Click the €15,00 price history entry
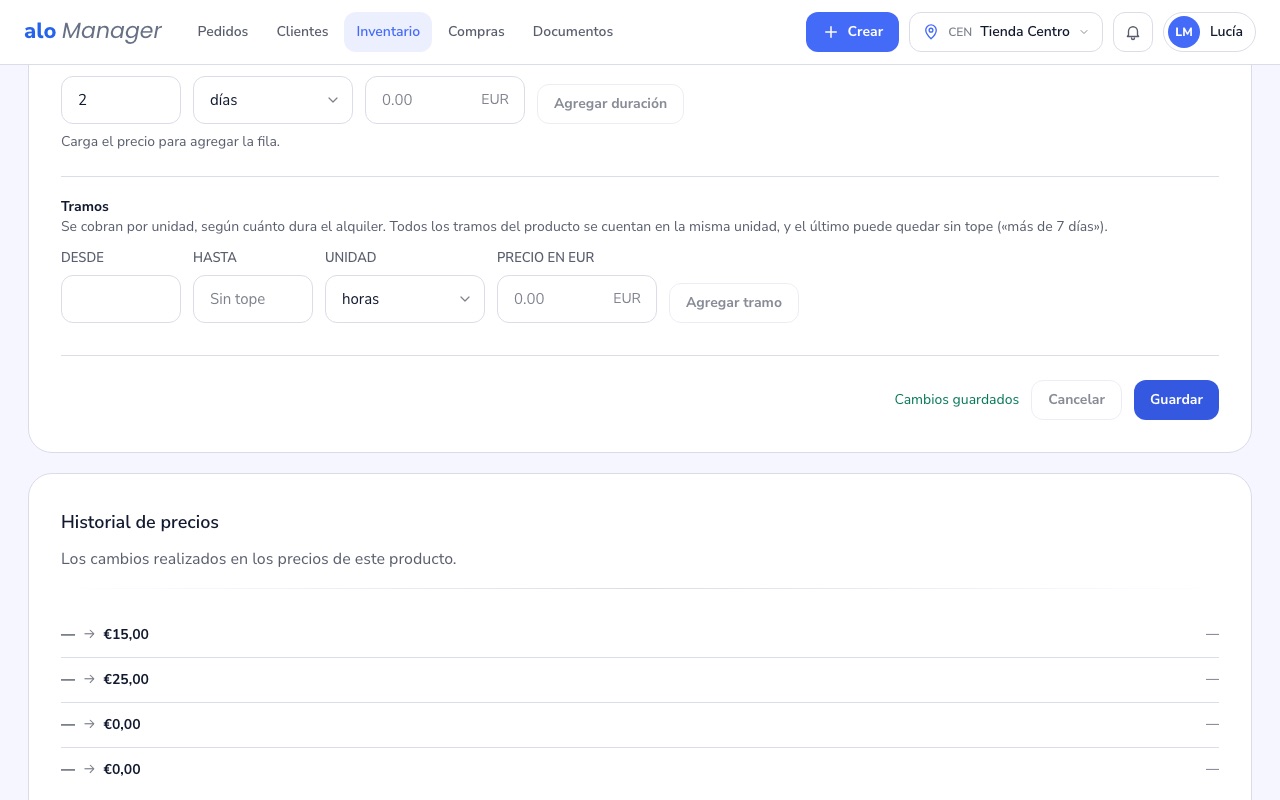 pos(640,634)
